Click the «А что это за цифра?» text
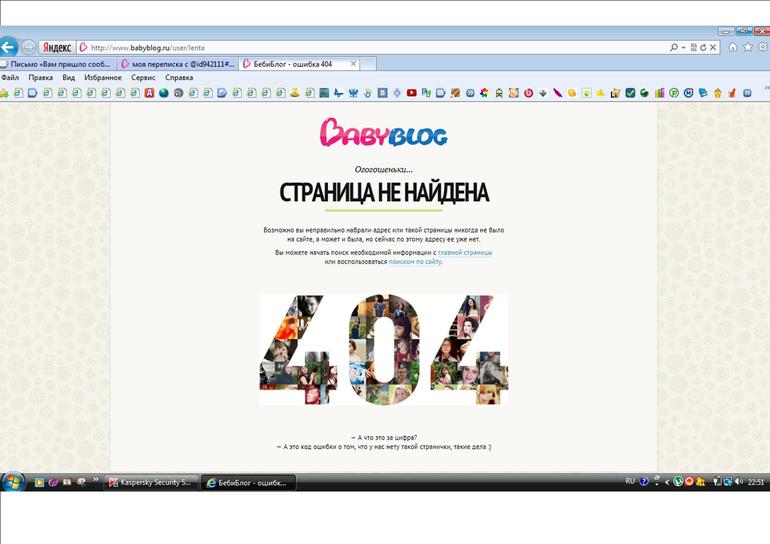Screen dimensions: 770x544 coord(387,437)
